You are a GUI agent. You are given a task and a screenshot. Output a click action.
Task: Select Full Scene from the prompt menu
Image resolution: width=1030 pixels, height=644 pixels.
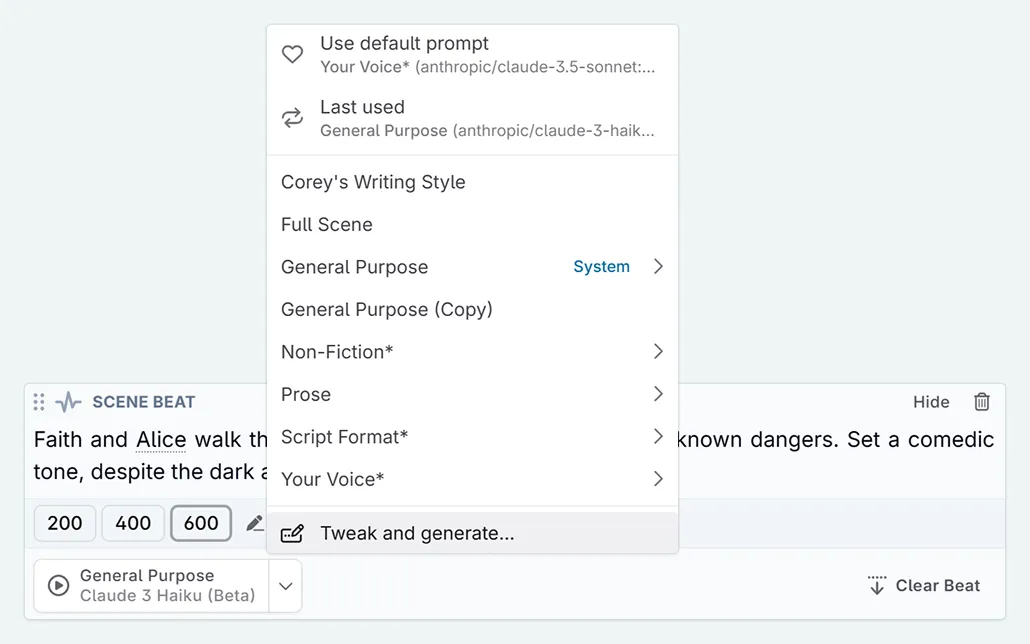pos(326,224)
